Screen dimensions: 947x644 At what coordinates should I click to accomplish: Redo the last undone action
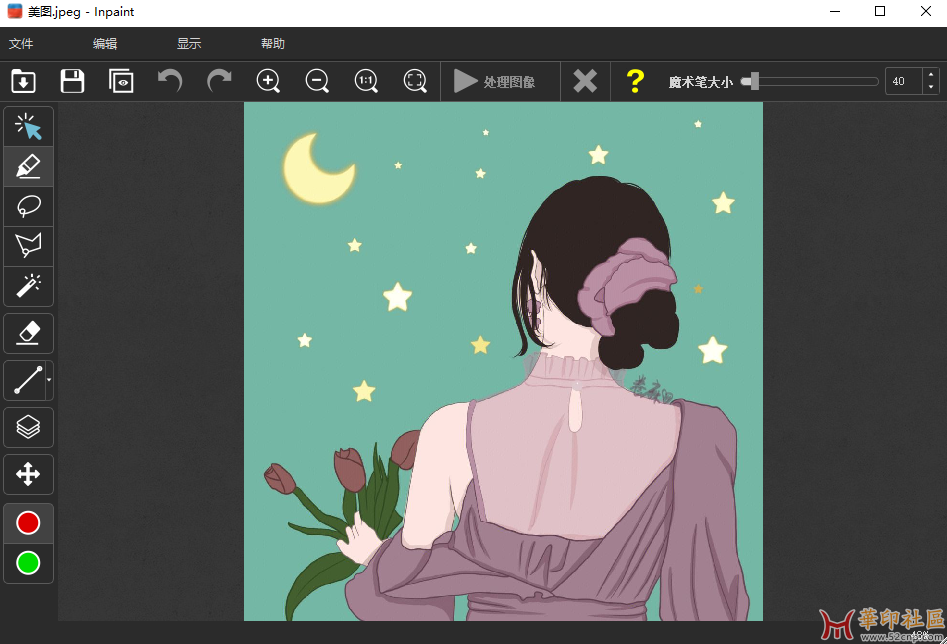pos(219,81)
